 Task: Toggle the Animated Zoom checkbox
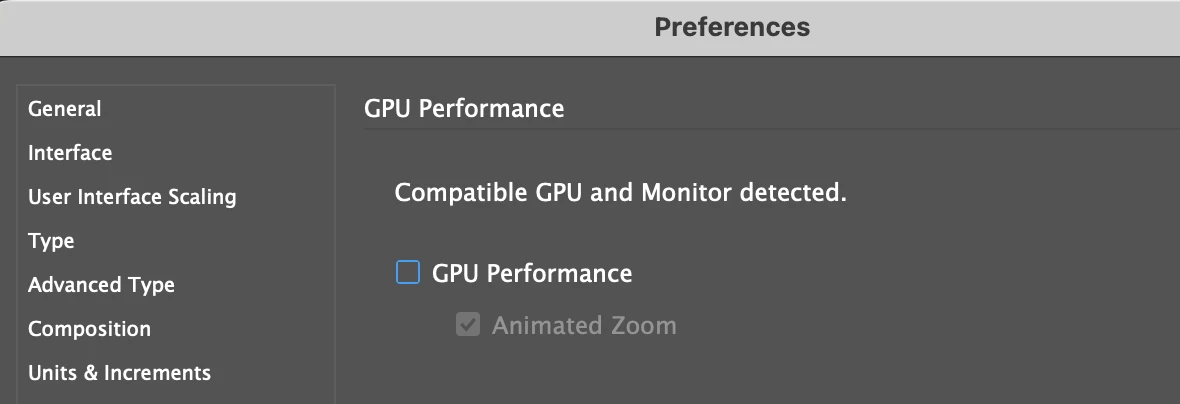pyautogui.click(x=467, y=325)
